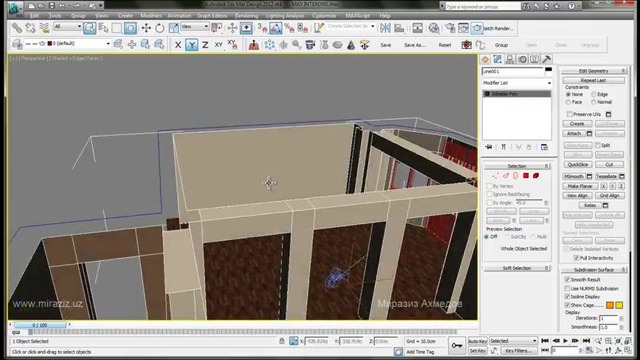
Task: Toggle the Split checkbox
Action: click(598, 145)
